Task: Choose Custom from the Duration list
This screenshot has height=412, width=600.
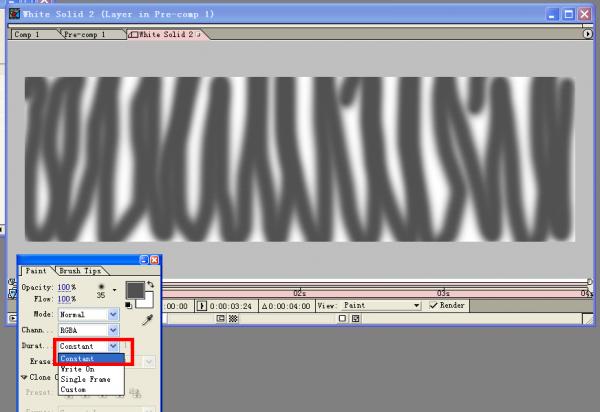Action: point(91,389)
